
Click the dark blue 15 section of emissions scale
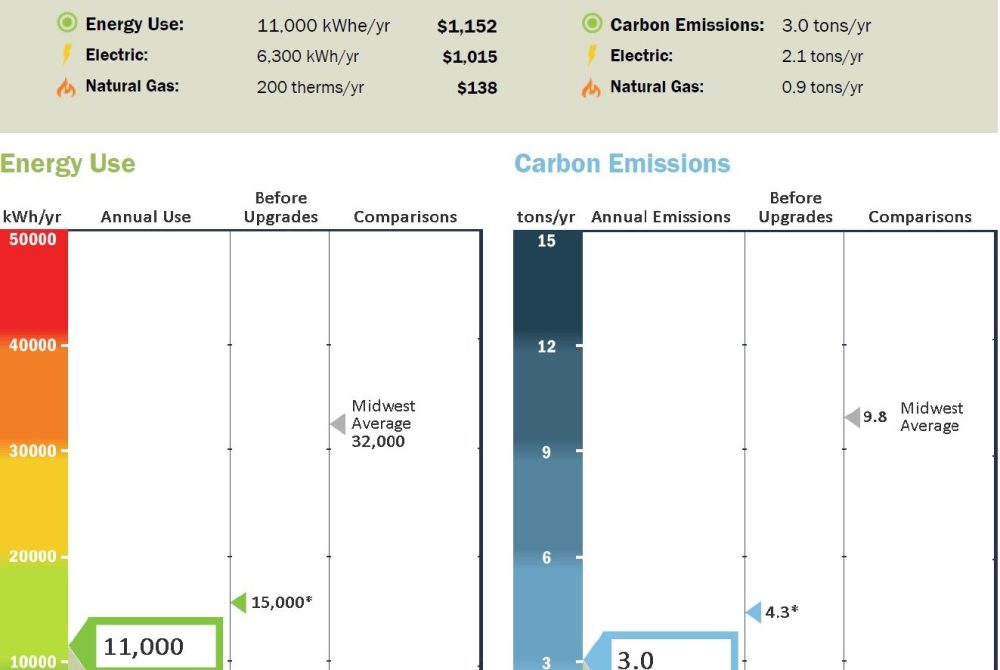548,280
